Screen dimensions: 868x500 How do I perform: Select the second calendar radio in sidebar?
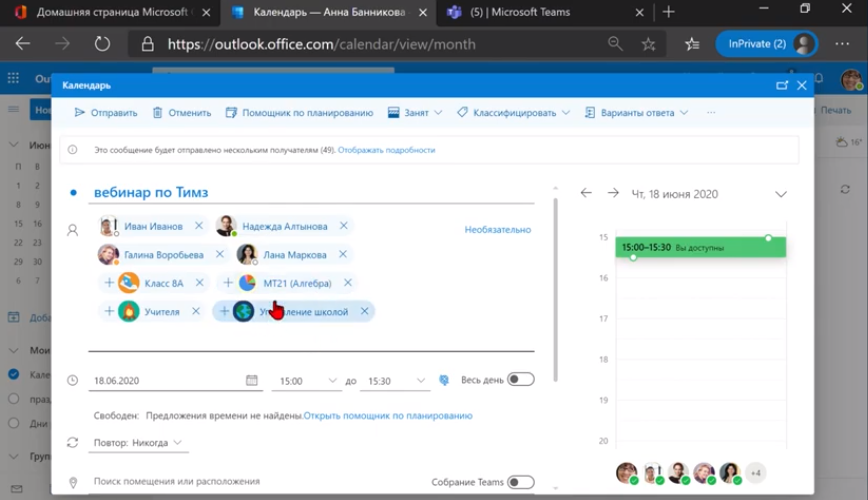[14, 399]
